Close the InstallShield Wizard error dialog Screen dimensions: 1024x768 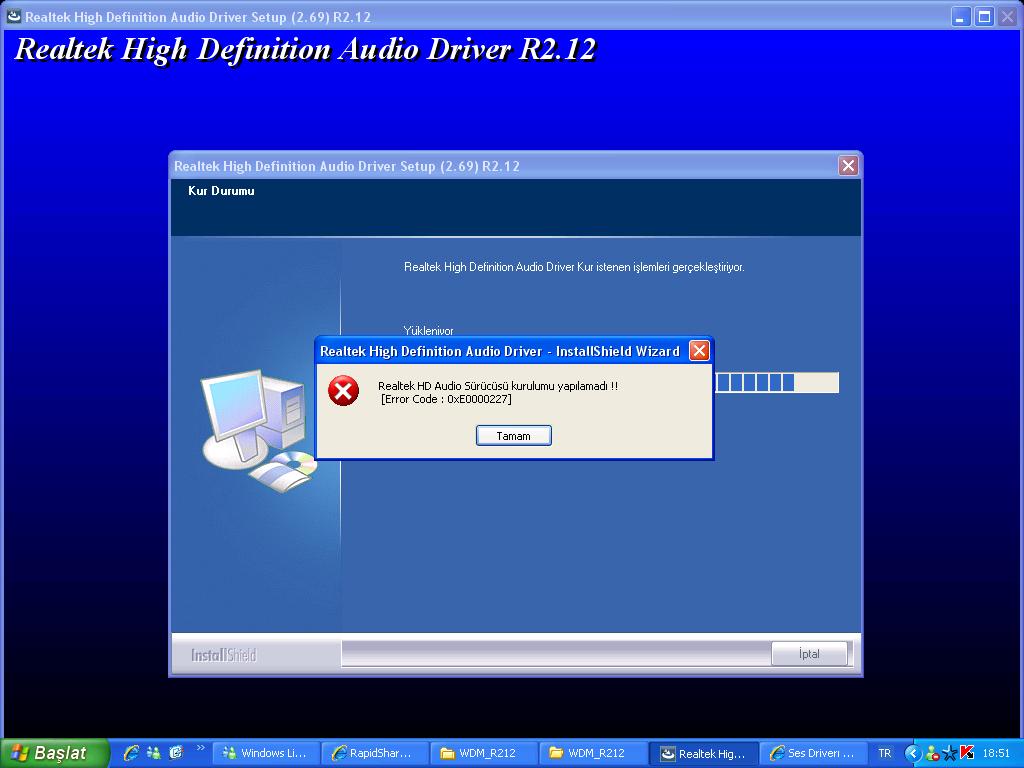pos(699,351)
